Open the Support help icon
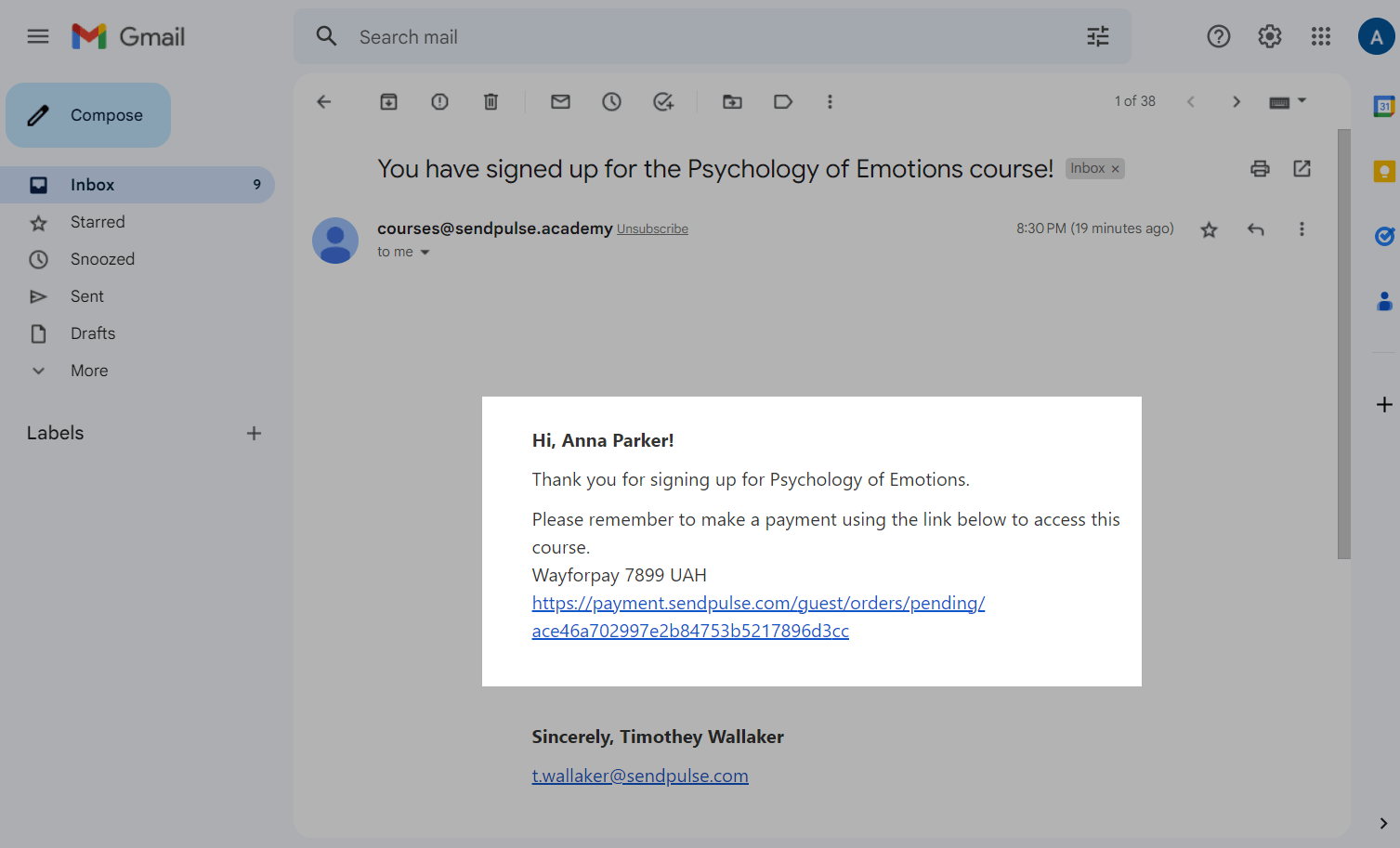This screenshot has height=848, width=1400. pos(1218,36)
